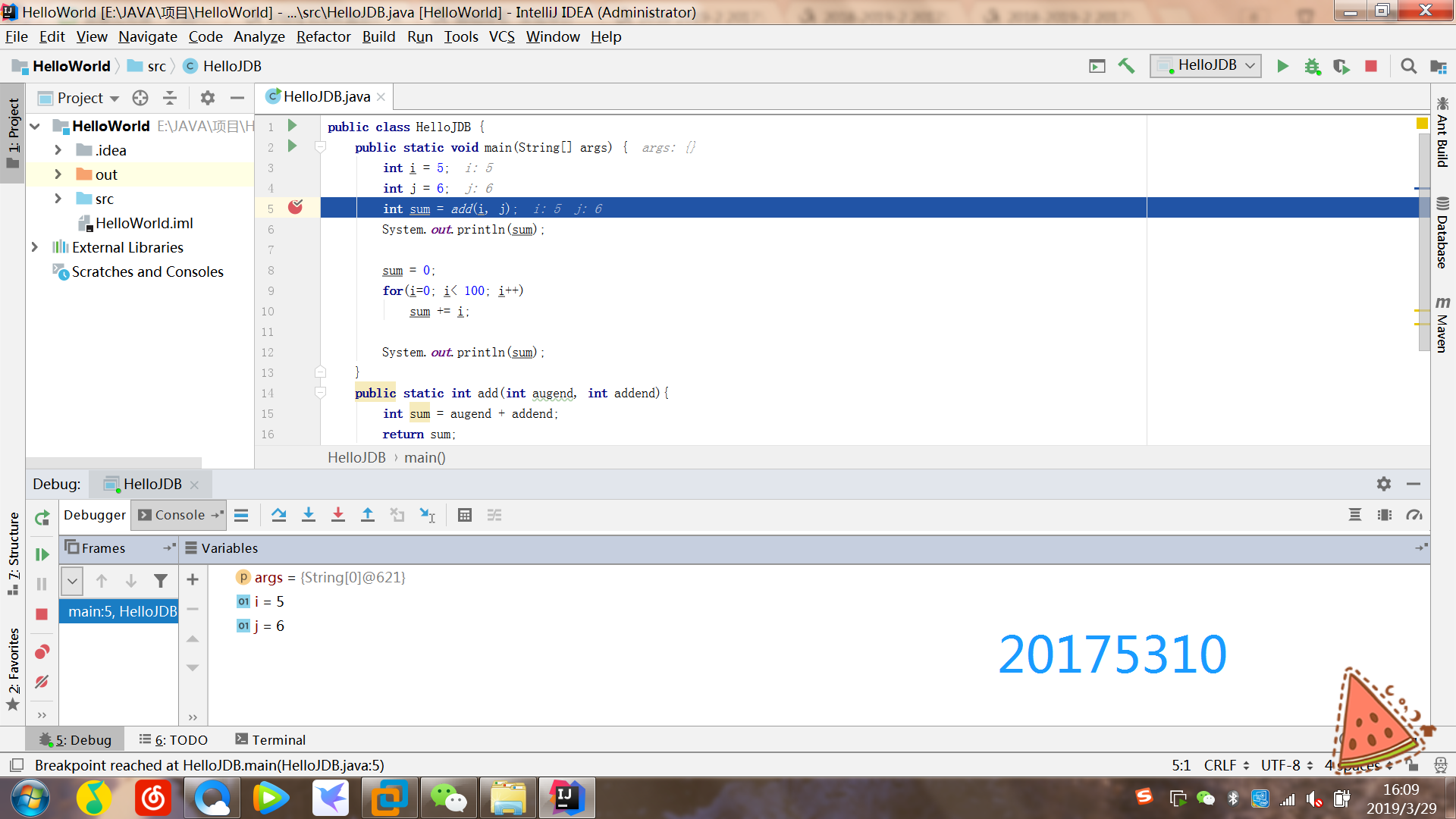The height and width of the screenshot is (819, 1456).
Task: Click Show Execution Point icon
Action: click(241, 515)
